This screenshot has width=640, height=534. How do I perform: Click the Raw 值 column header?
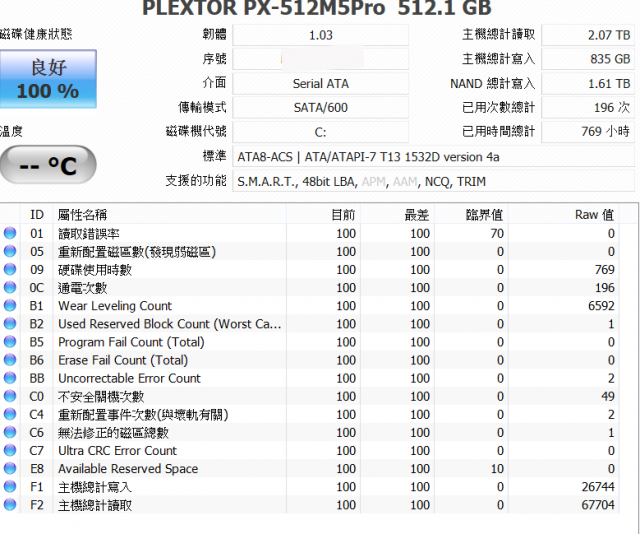click(x=564, y=214)
